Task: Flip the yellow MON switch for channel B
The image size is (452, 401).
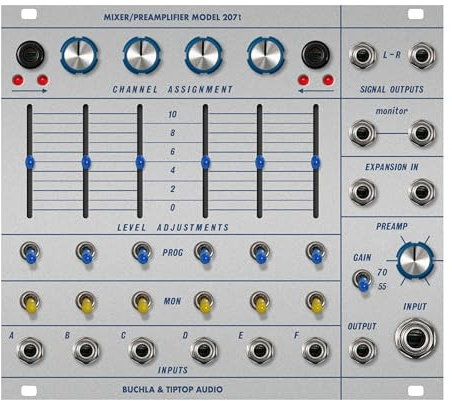Action: [x=86, y=302]
